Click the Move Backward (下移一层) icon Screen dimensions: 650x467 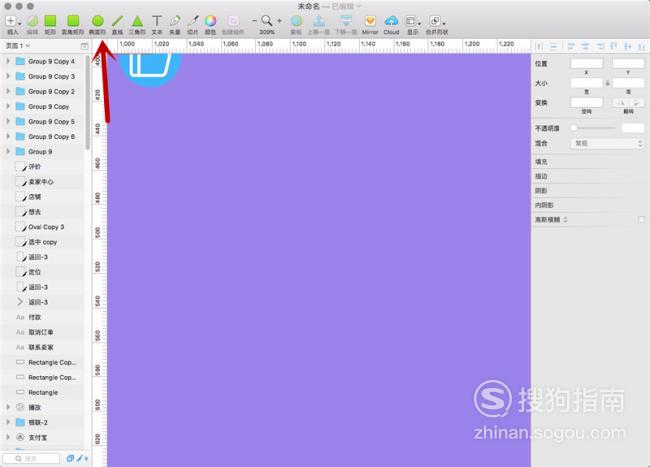coord(346,24)
